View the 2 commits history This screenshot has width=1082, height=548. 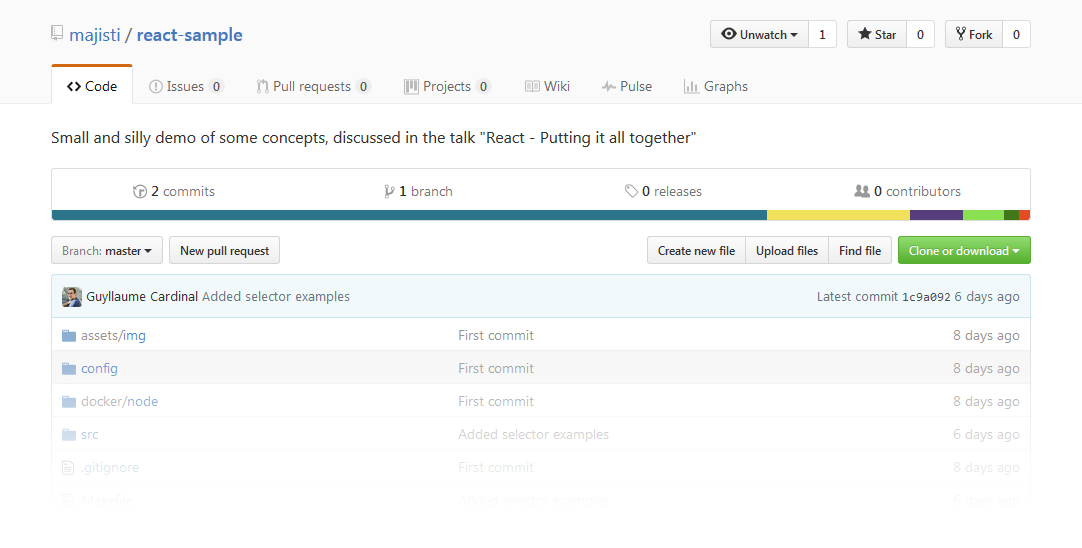[x=174, y=191]
